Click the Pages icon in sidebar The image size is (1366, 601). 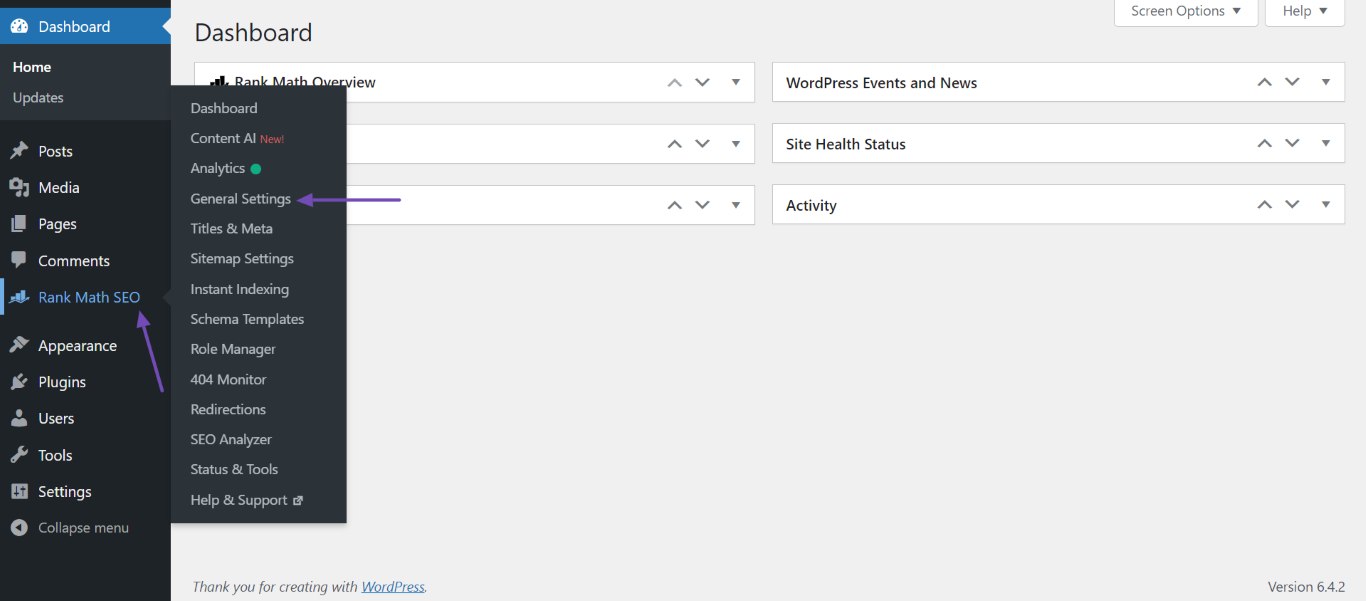pyautogui.click(x=19, y=224)
